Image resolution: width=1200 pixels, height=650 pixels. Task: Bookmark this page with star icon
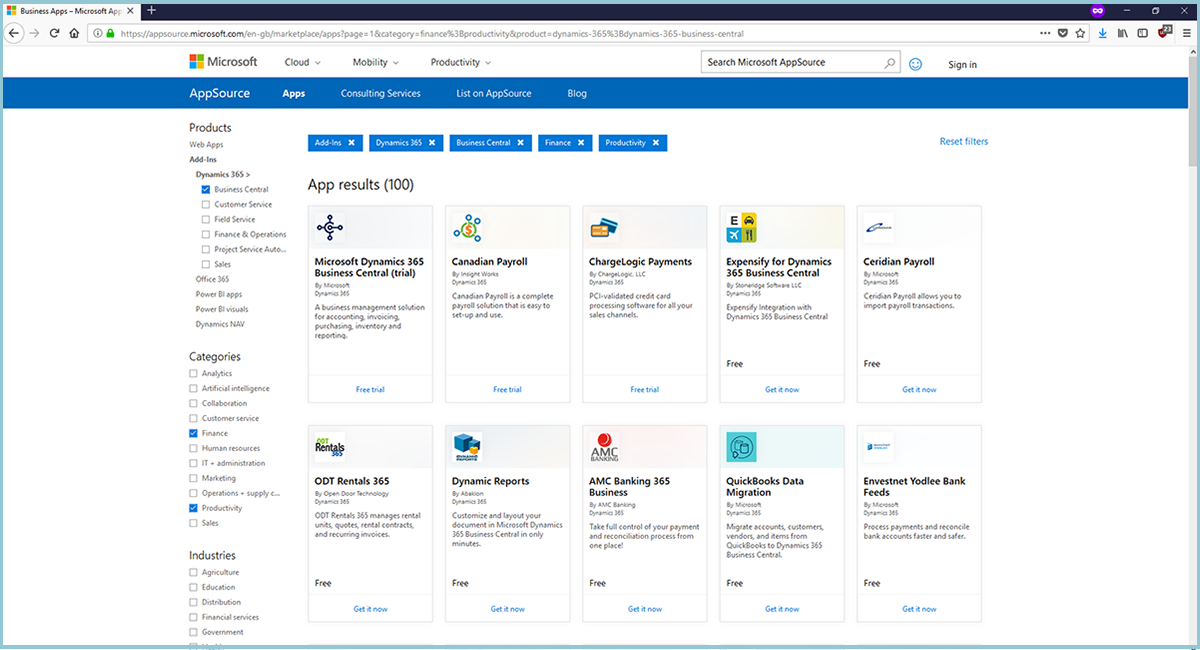(x=1080, y=33)
